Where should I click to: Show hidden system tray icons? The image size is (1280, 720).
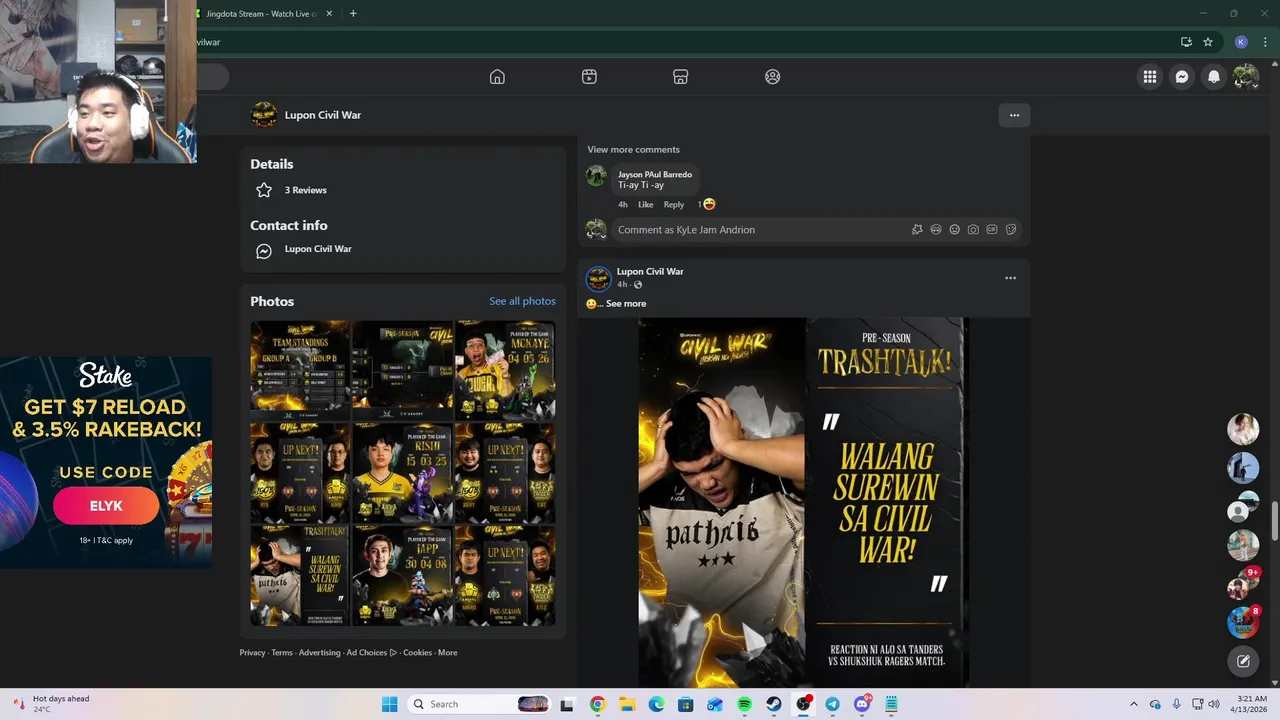pyautogui.click(x=1133, y=704)
